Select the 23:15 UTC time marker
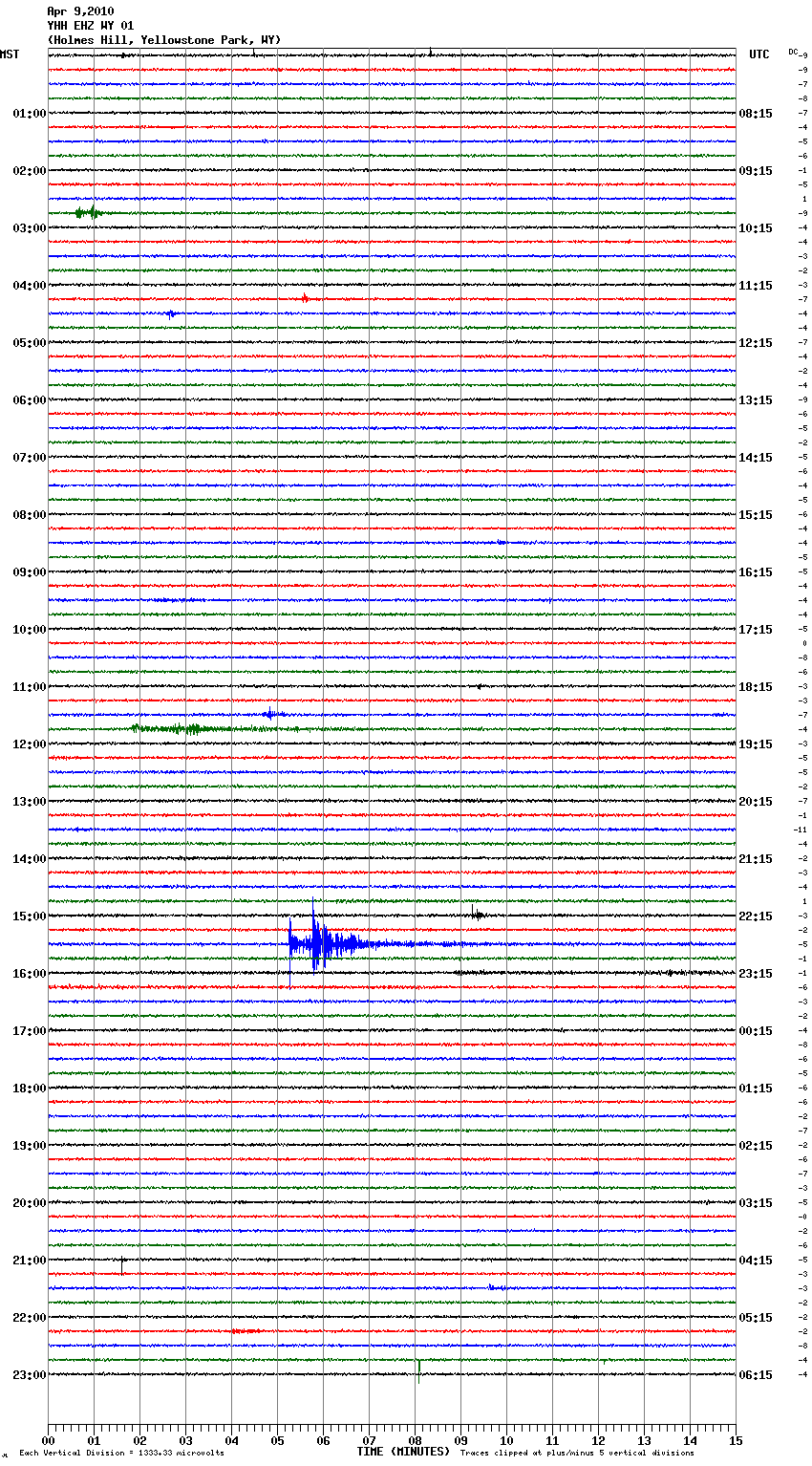Viewport: 812px width, 1466px height. pos(756,973)
